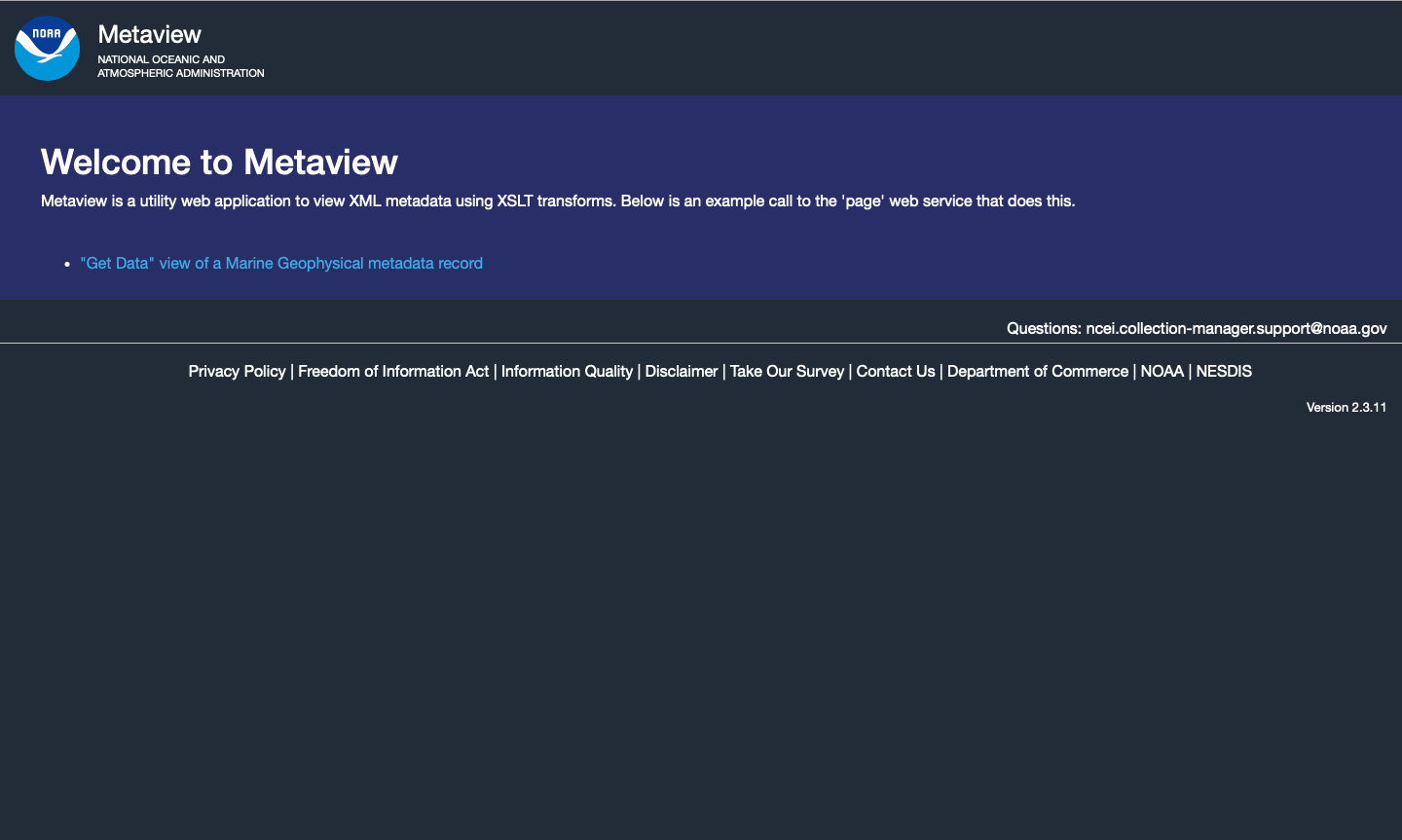Visit the Department of Commerce link
The height and width of the screenshot is (840, 1402).
1038,371
